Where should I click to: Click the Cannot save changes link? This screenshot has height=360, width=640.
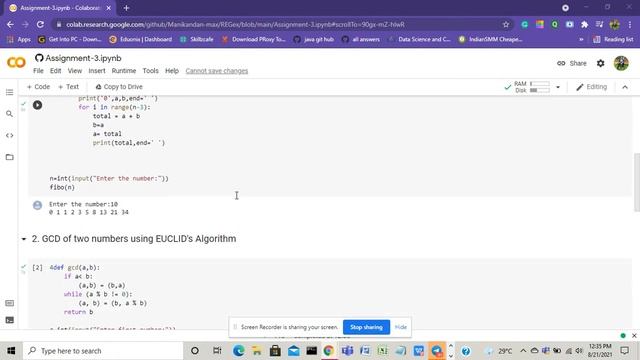[x=217, y=71]
